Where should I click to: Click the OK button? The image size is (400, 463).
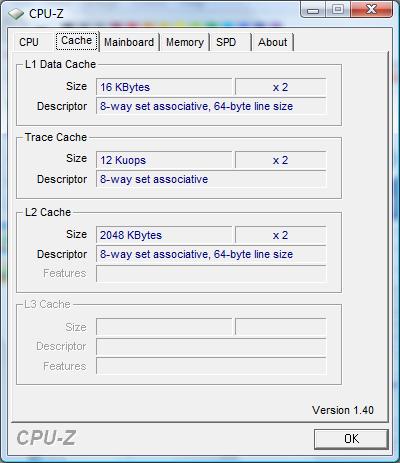[x=351, y=439]
